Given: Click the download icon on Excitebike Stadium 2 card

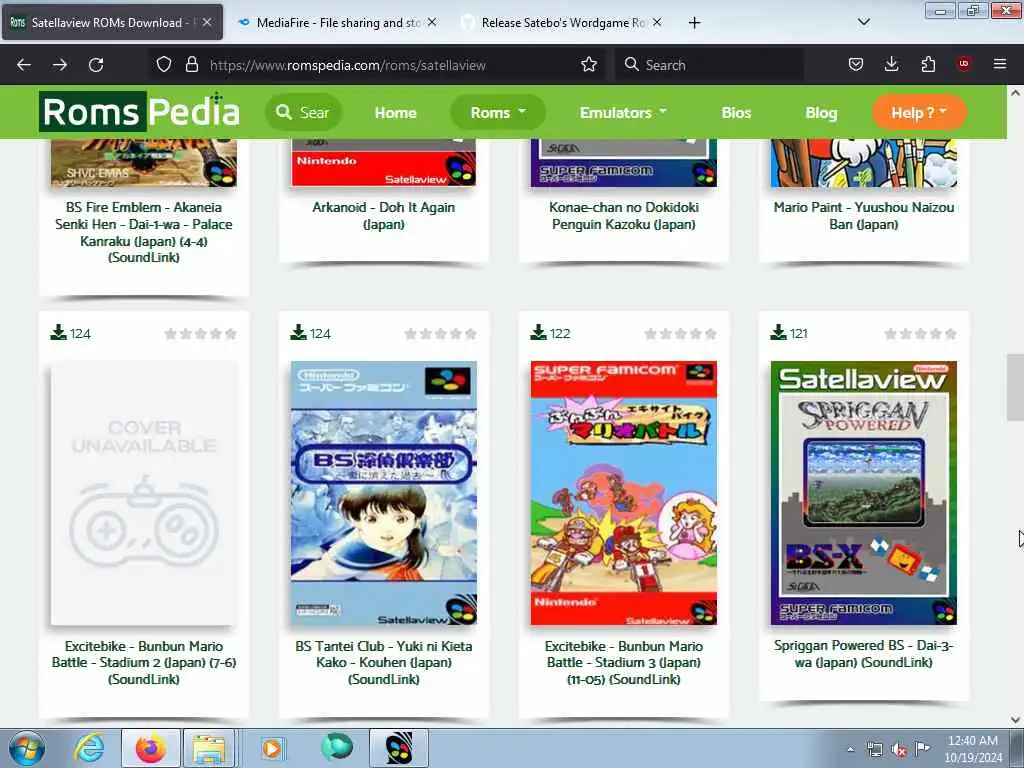Looking at the screenshot, I should (x=59, y=333).
